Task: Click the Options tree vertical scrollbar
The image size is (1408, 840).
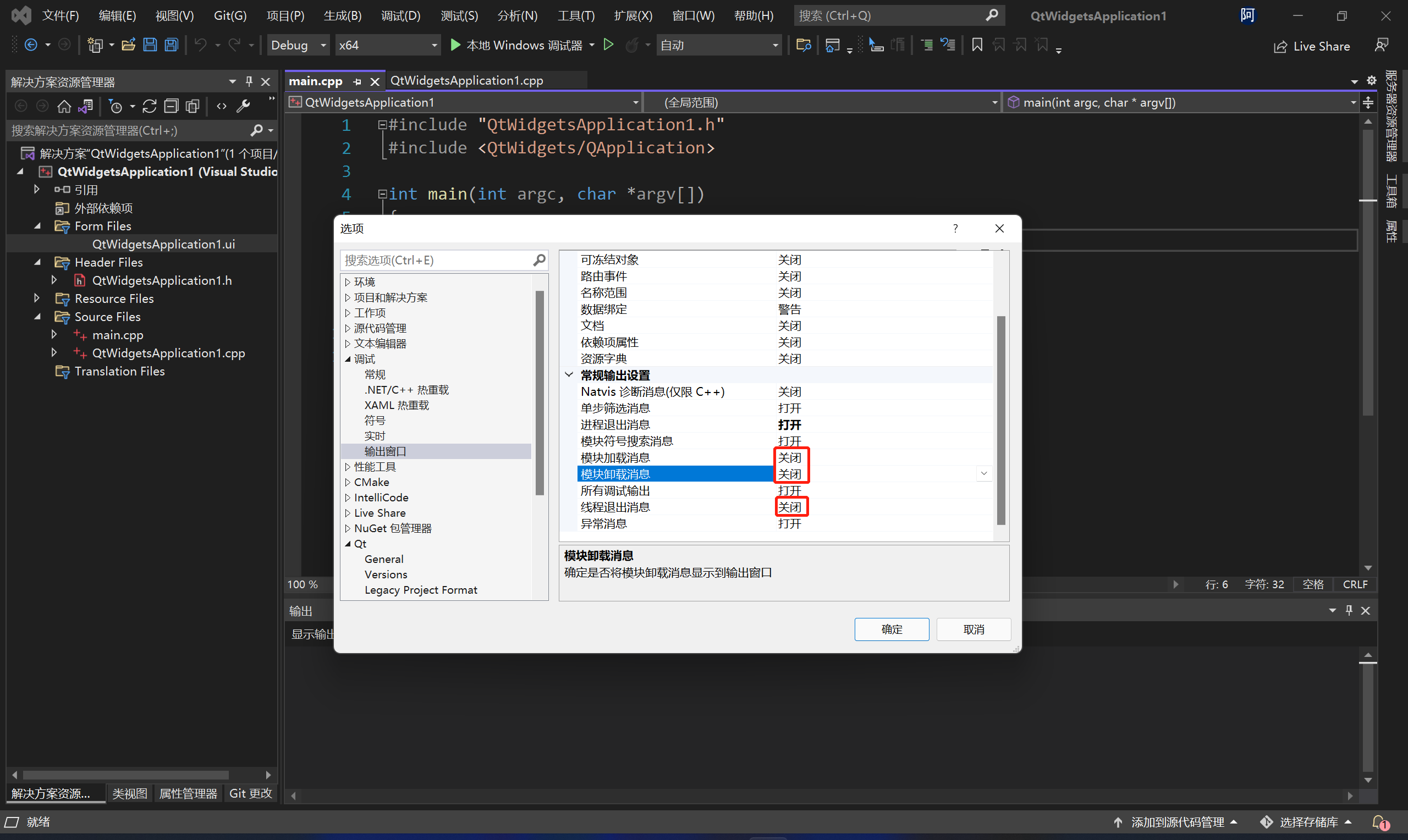Action: tap(540, 394)
